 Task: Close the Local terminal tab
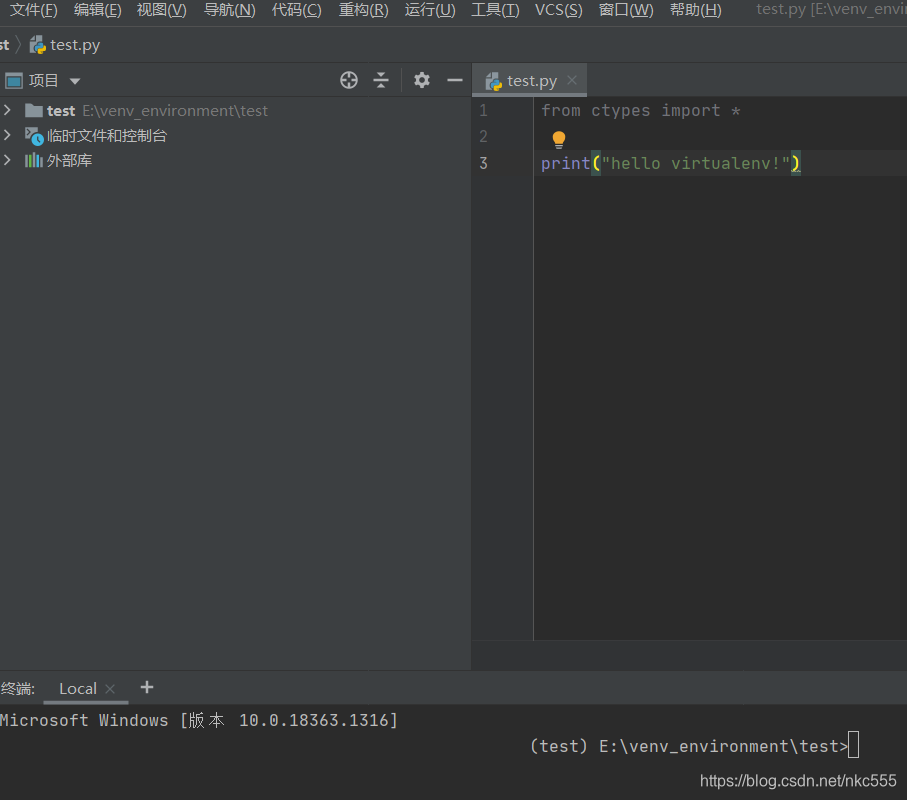(x=110, y=688)
